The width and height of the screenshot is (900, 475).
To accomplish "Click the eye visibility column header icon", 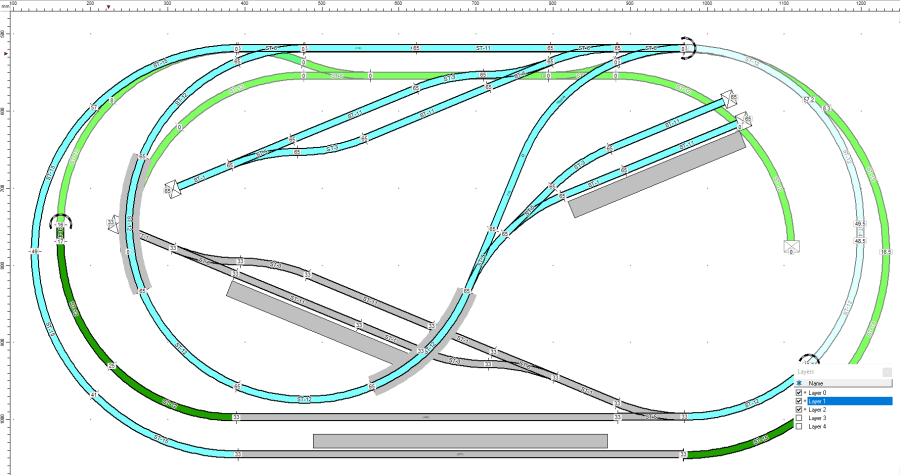I will (798, 383).
